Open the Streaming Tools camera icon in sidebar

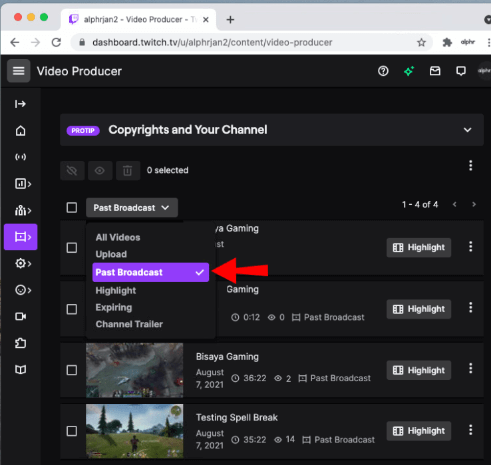coord(21,316)
